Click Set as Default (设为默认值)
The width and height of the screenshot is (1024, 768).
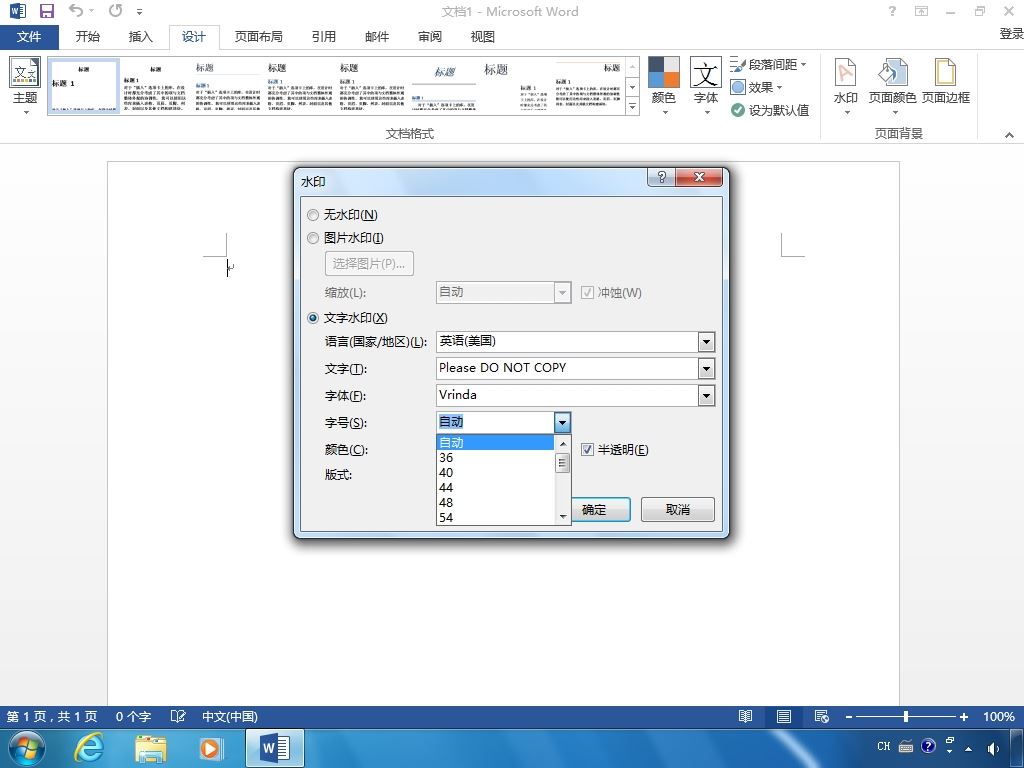tap(770, 110)
